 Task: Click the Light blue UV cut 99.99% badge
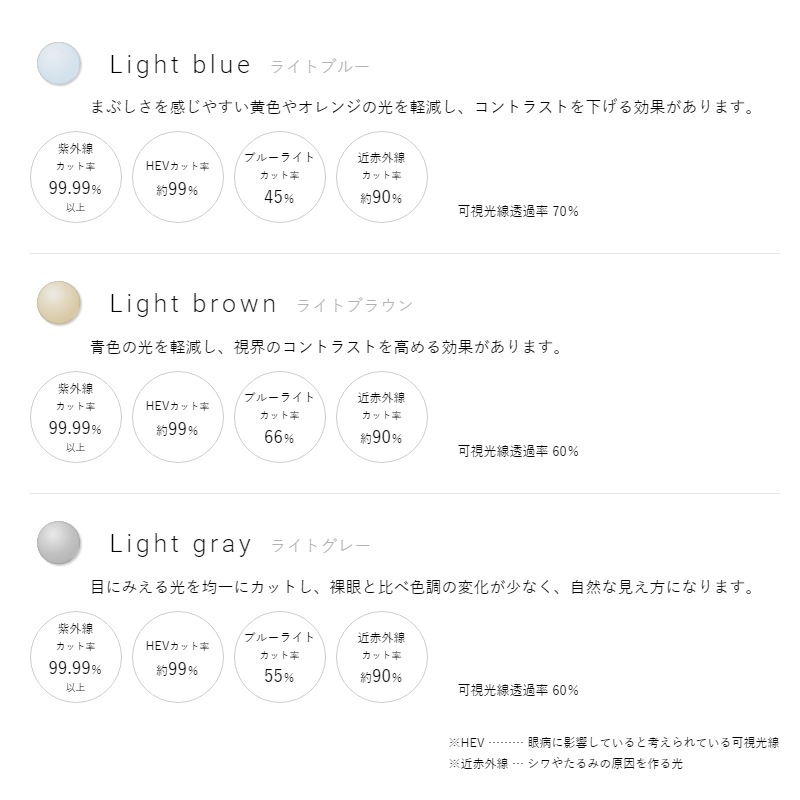click(x=76, y=177)
